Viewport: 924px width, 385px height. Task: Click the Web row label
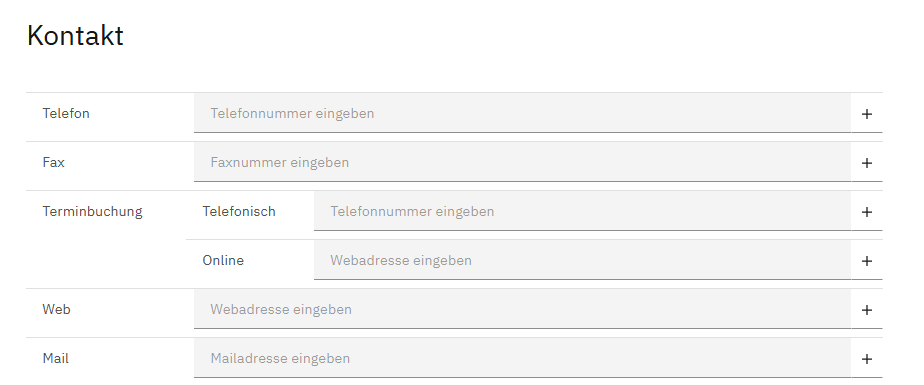[x=57, y=309]
